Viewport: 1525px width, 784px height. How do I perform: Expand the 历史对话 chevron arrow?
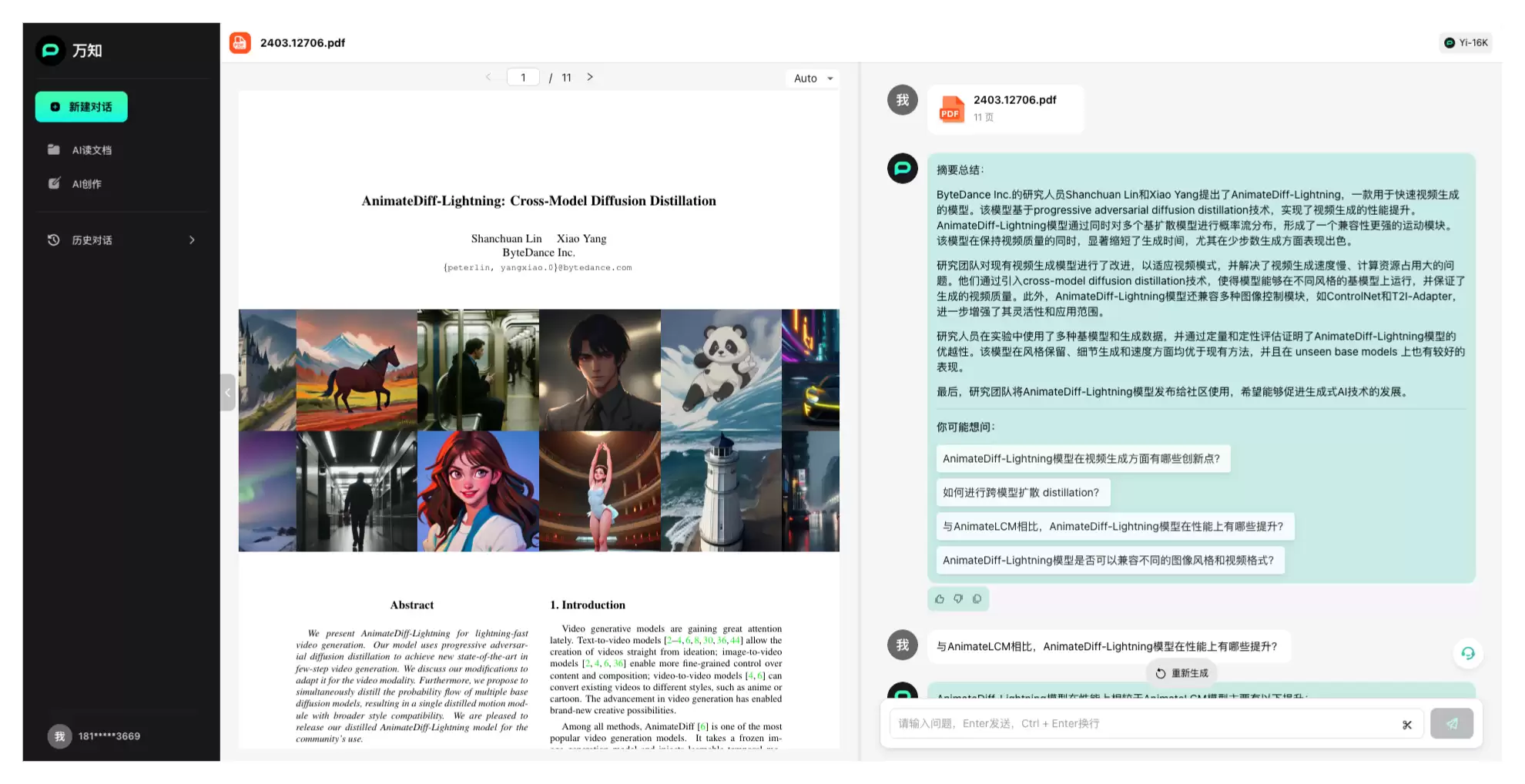192,240
